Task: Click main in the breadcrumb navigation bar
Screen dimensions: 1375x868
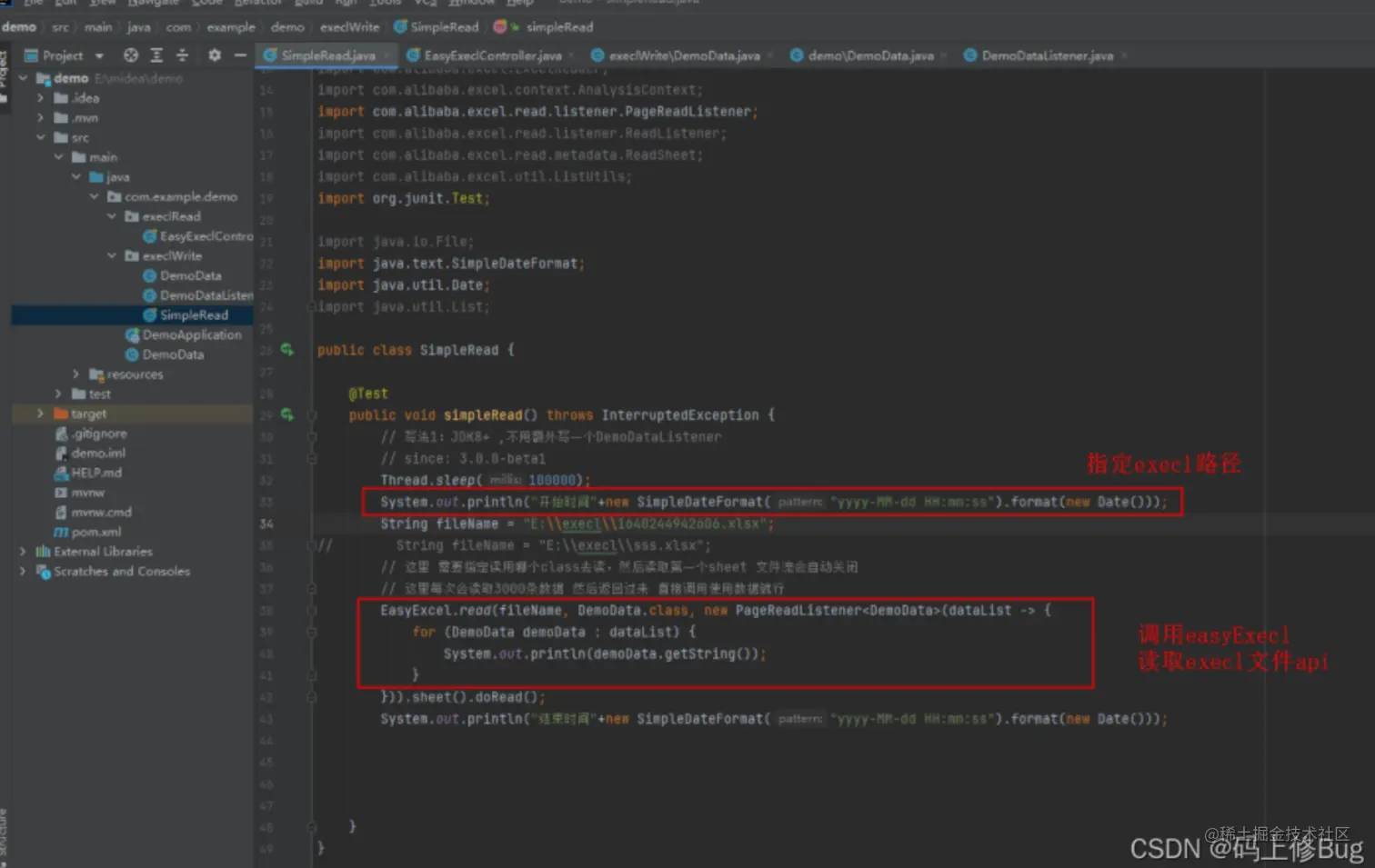Action: pyautogui.click(x=98, y=27)
